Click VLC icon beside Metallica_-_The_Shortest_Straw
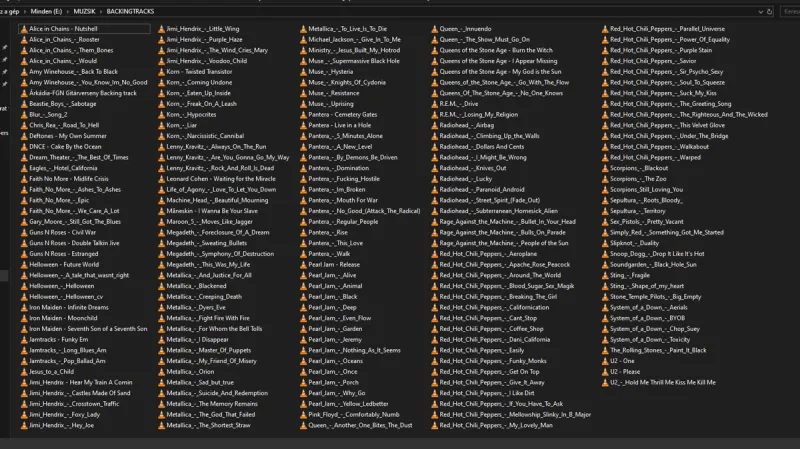 (161, 426)
